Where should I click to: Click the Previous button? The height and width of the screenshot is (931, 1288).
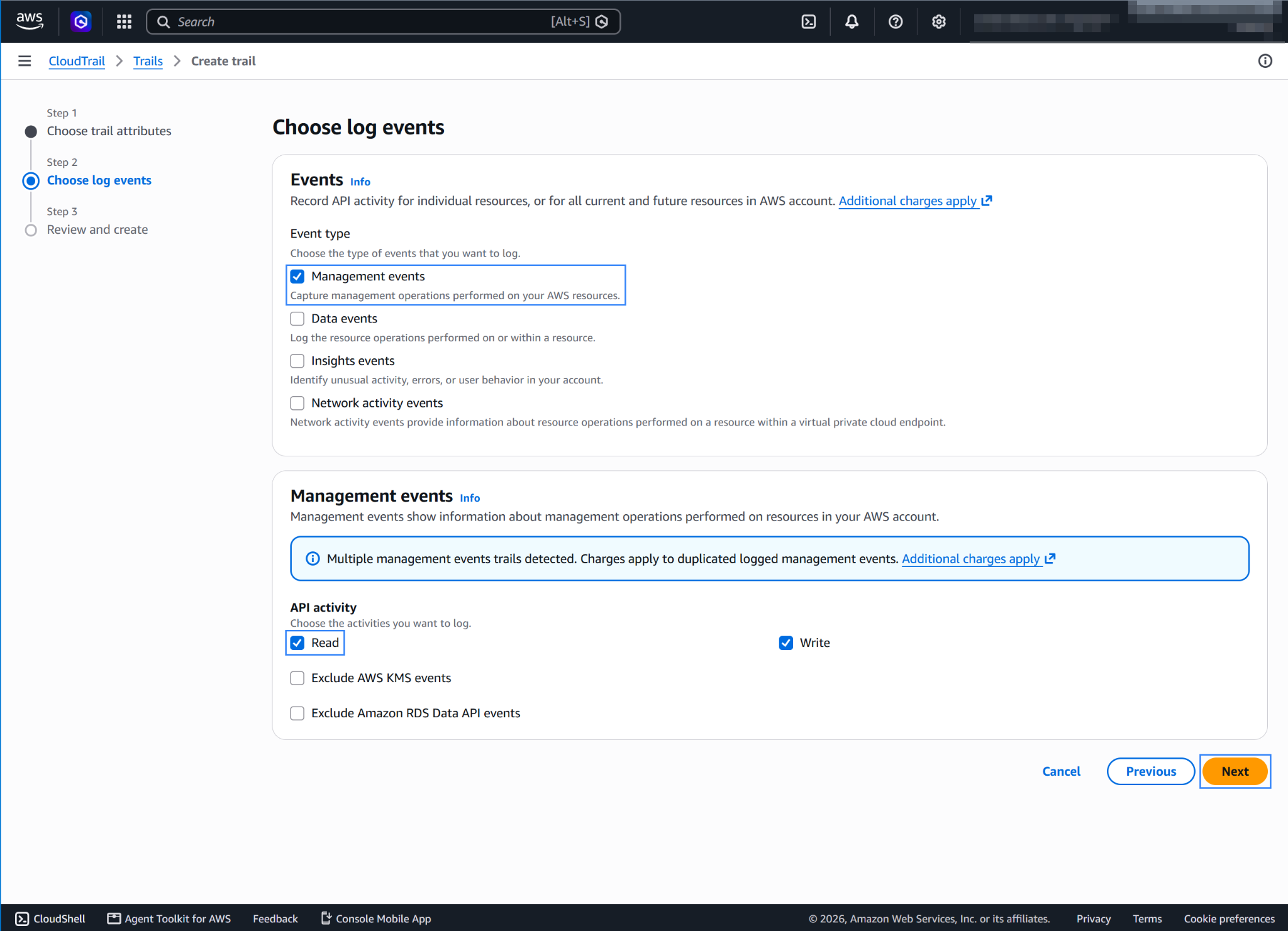1150,771
